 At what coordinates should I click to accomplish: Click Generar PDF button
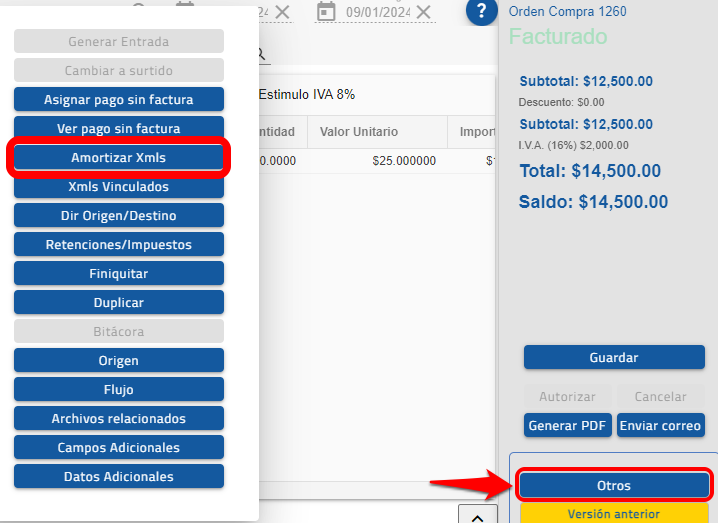coord(567,426)
